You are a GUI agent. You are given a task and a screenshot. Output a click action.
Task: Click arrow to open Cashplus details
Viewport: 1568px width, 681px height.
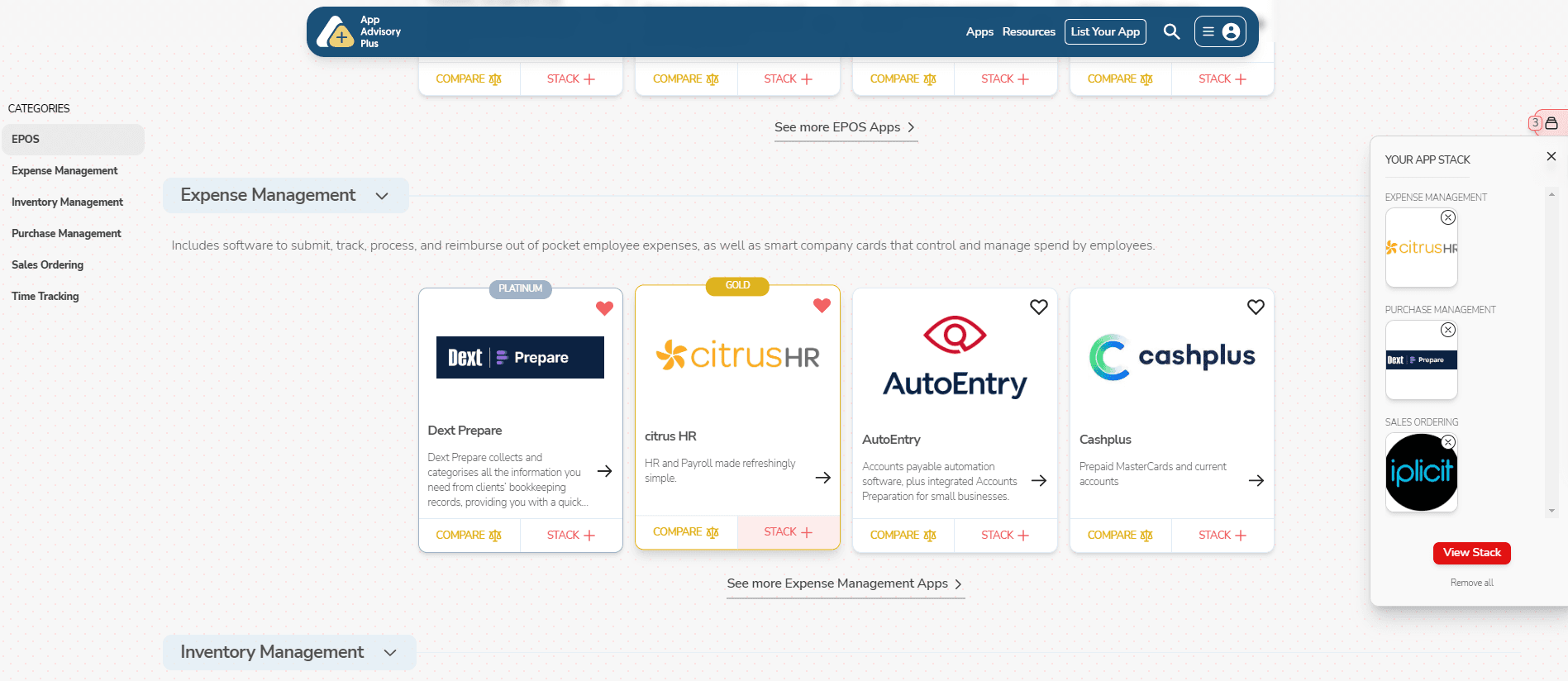click(1256, 481)
